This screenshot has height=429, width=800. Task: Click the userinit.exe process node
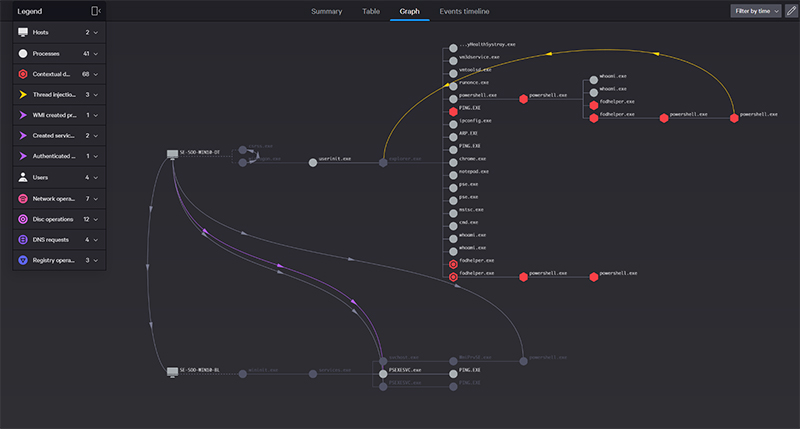312,160
